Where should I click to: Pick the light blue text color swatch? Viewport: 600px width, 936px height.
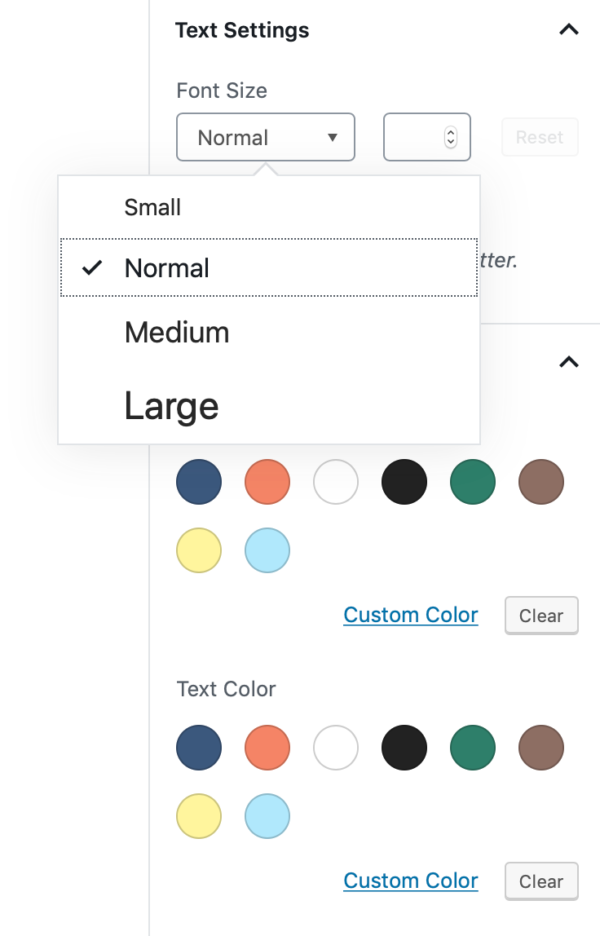(267, 816)
